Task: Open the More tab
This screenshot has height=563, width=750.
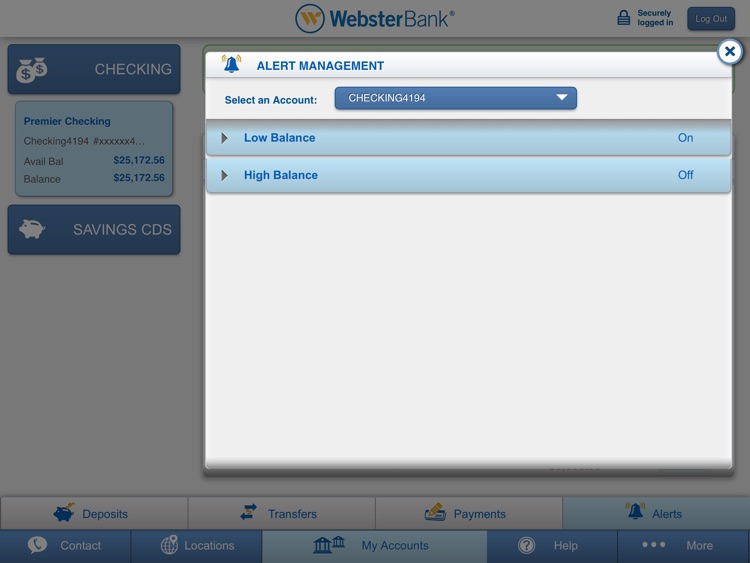Action: pyautogui.click(x=683, y=546)
